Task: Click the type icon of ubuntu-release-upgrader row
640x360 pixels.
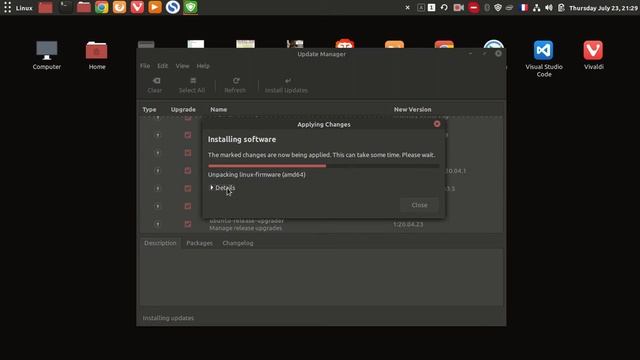Action: click(x=158, y=224)
